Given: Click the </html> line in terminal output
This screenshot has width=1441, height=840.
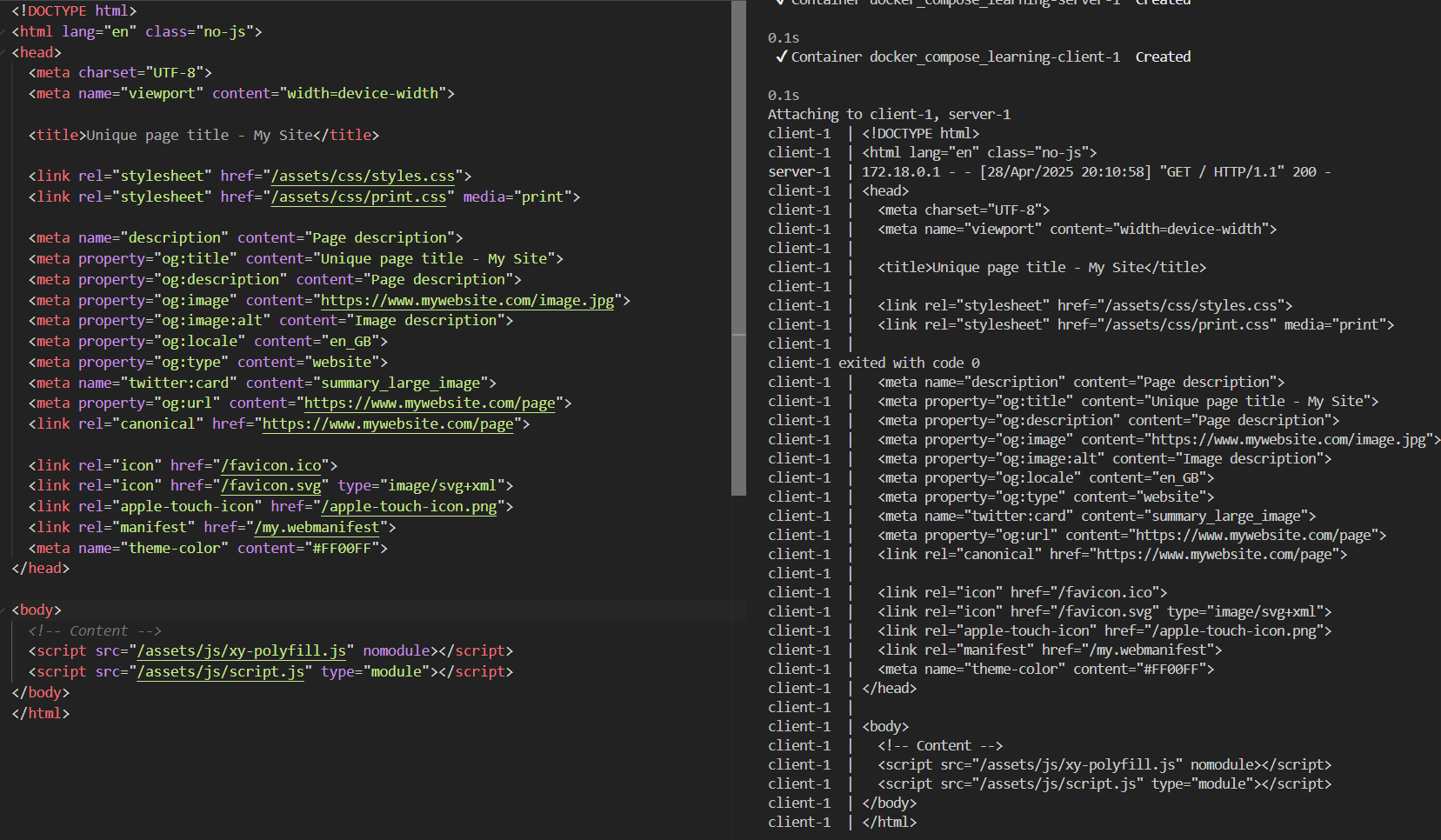Looking at the screenshot, I should [x=890, y=823].
